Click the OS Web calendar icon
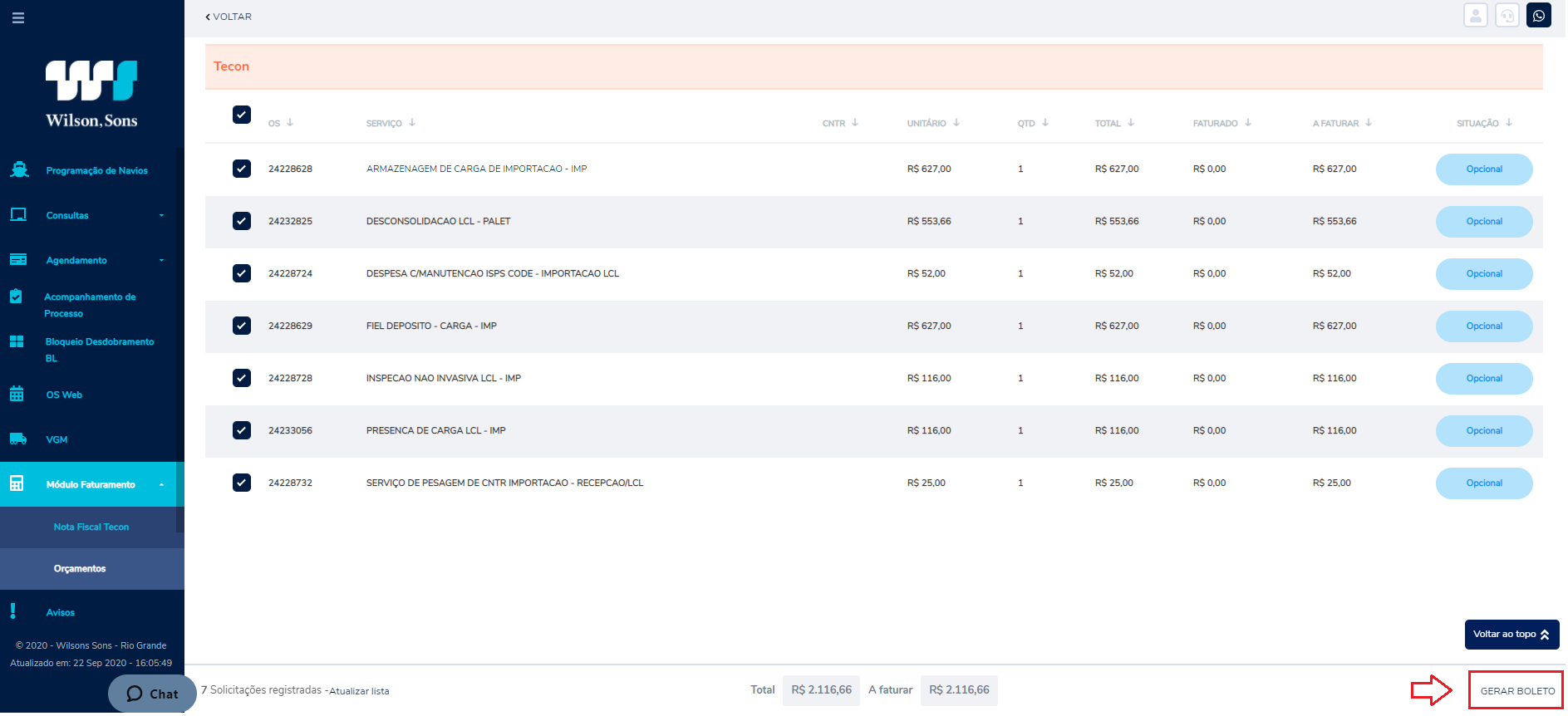Image resolution: width=1568 pixels, height=716 pixels. click(x=17, y=394)
